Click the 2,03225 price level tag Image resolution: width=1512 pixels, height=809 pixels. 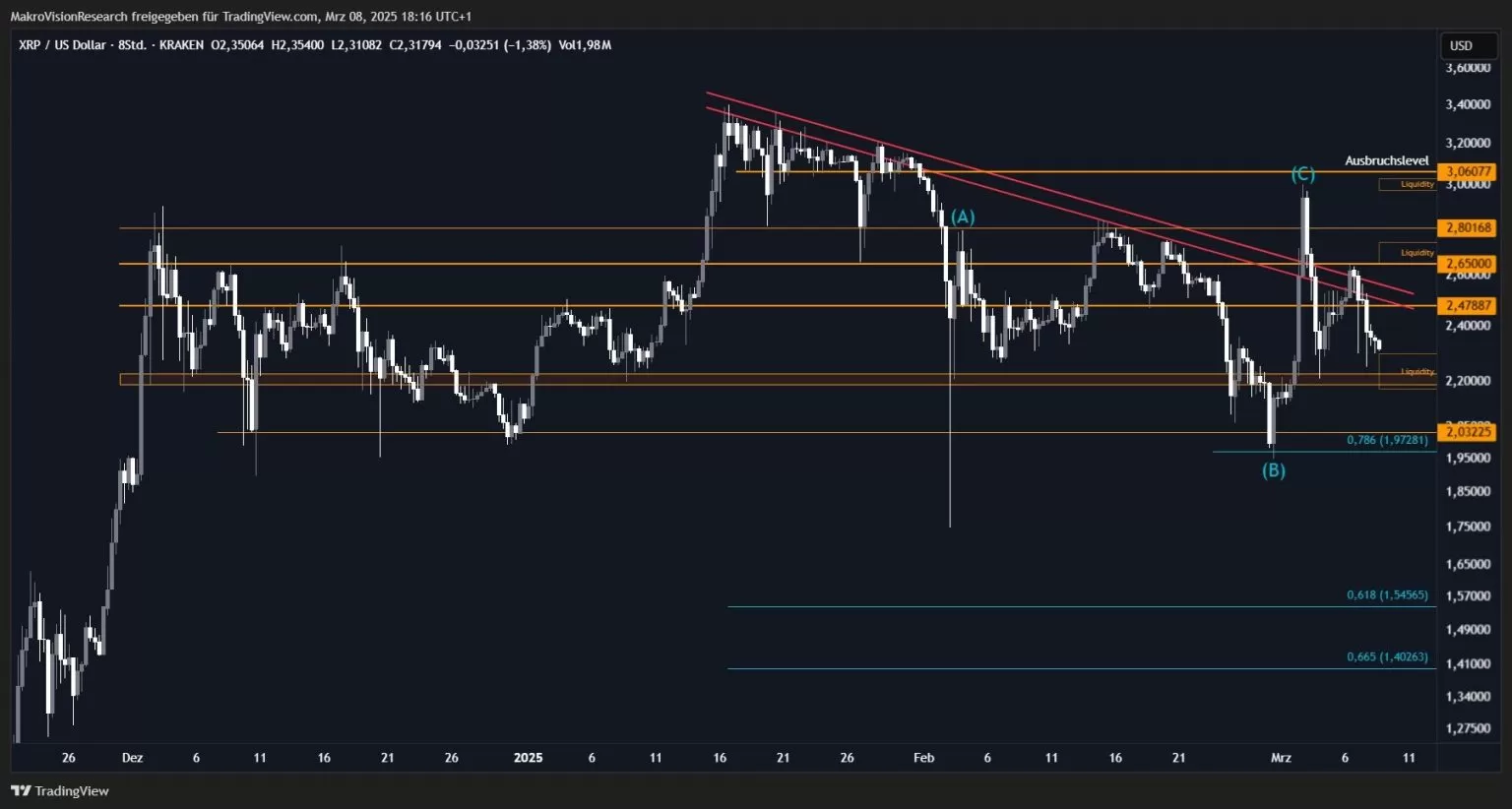point(1467,431)
